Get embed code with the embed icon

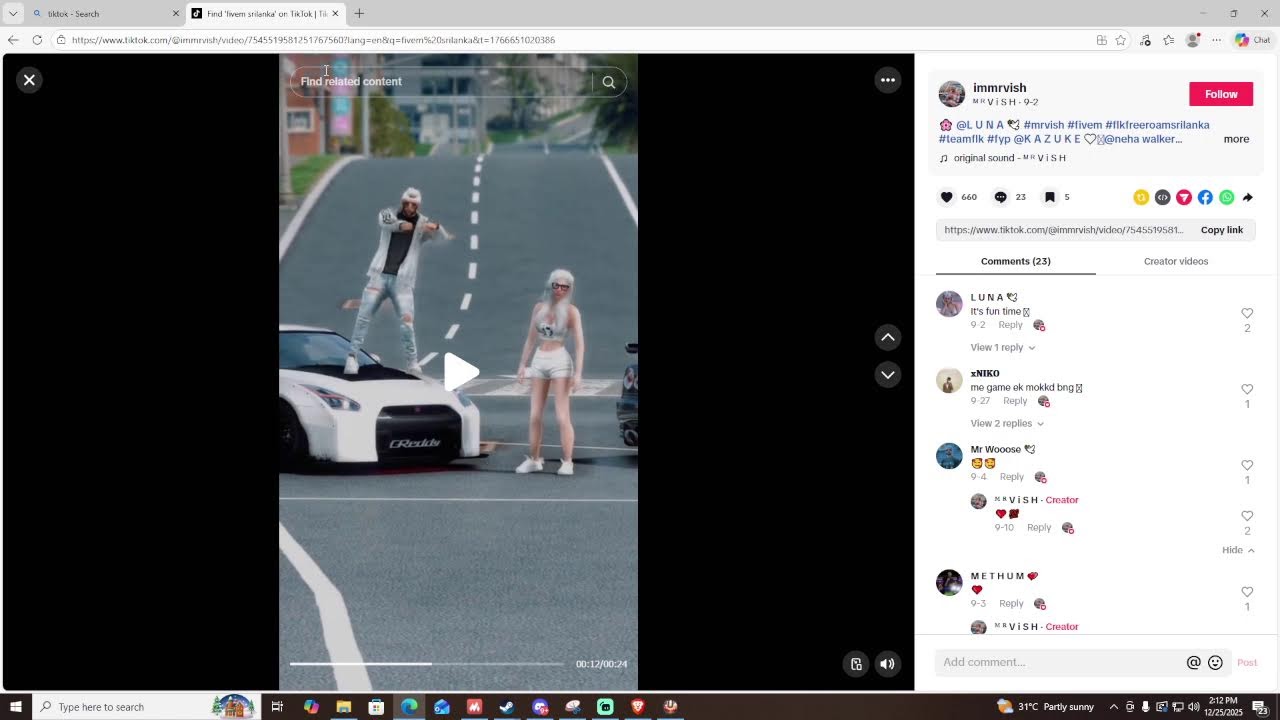[1162, 197]
